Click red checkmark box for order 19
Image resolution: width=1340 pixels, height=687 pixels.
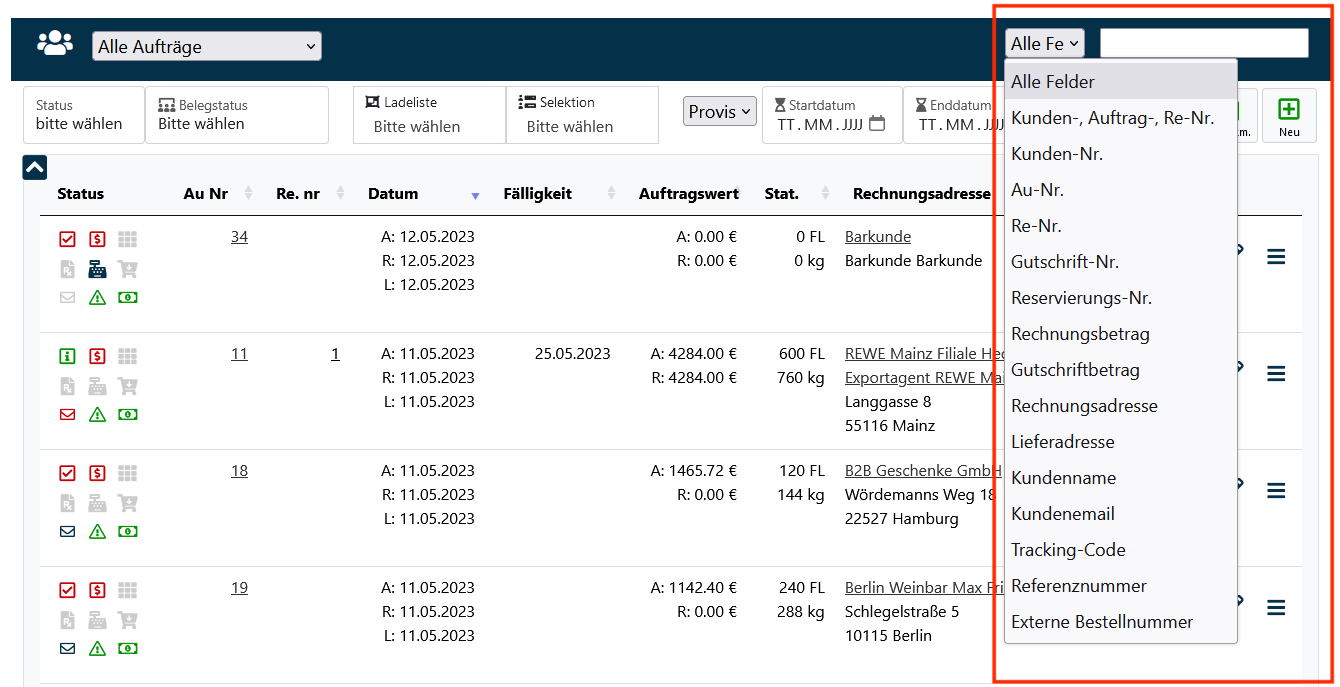pyautogui.click(x=67, y=590)
